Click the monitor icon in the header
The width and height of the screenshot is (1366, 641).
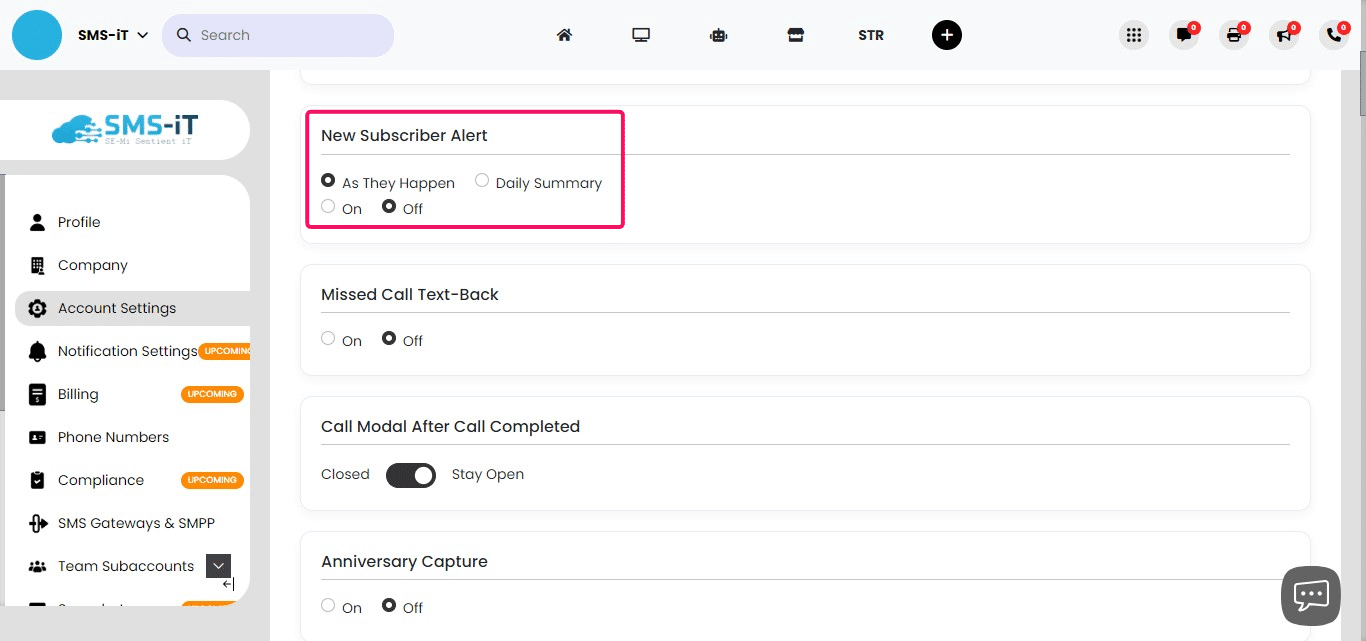[641, 34]
